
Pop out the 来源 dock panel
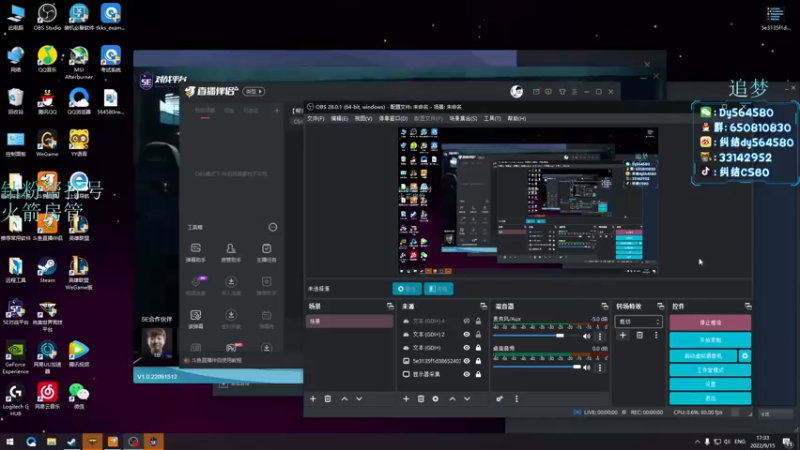483,306
